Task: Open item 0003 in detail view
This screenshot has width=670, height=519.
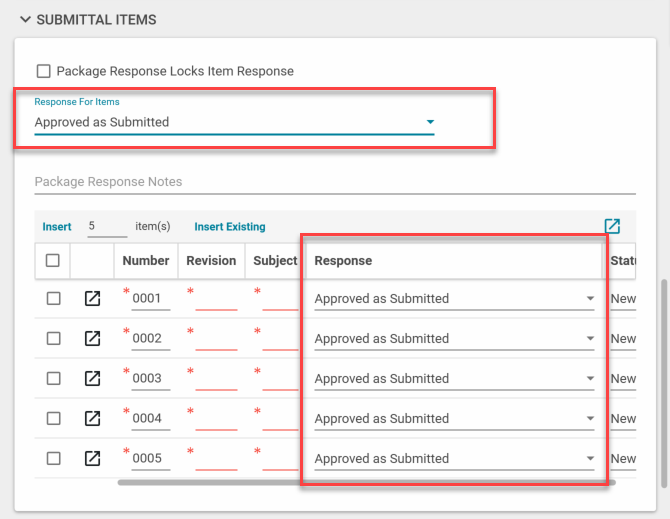Action: [x=92, y=378]
